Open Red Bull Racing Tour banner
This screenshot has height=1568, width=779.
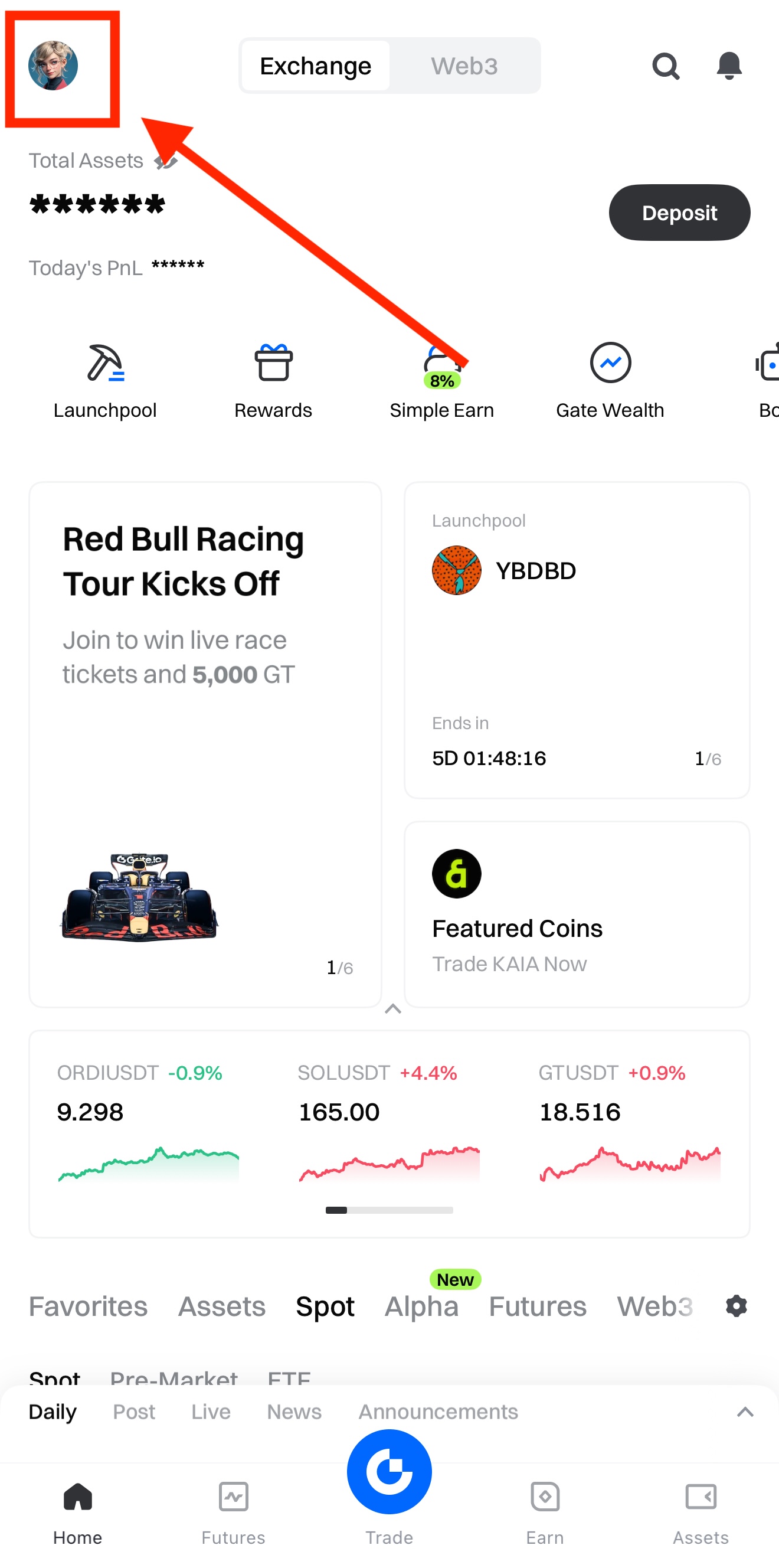(205, 744)
